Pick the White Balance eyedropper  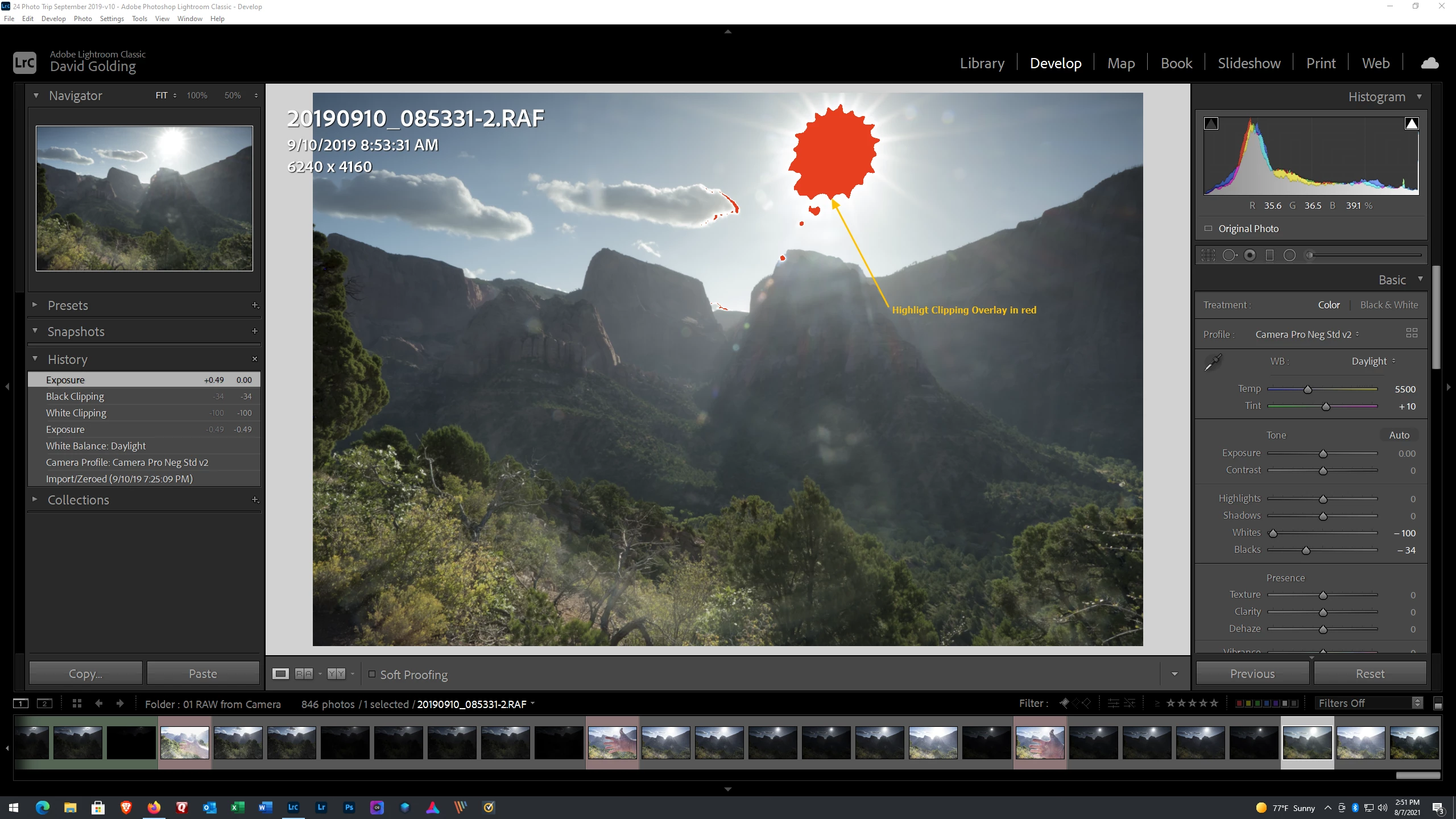(1213, 362)
